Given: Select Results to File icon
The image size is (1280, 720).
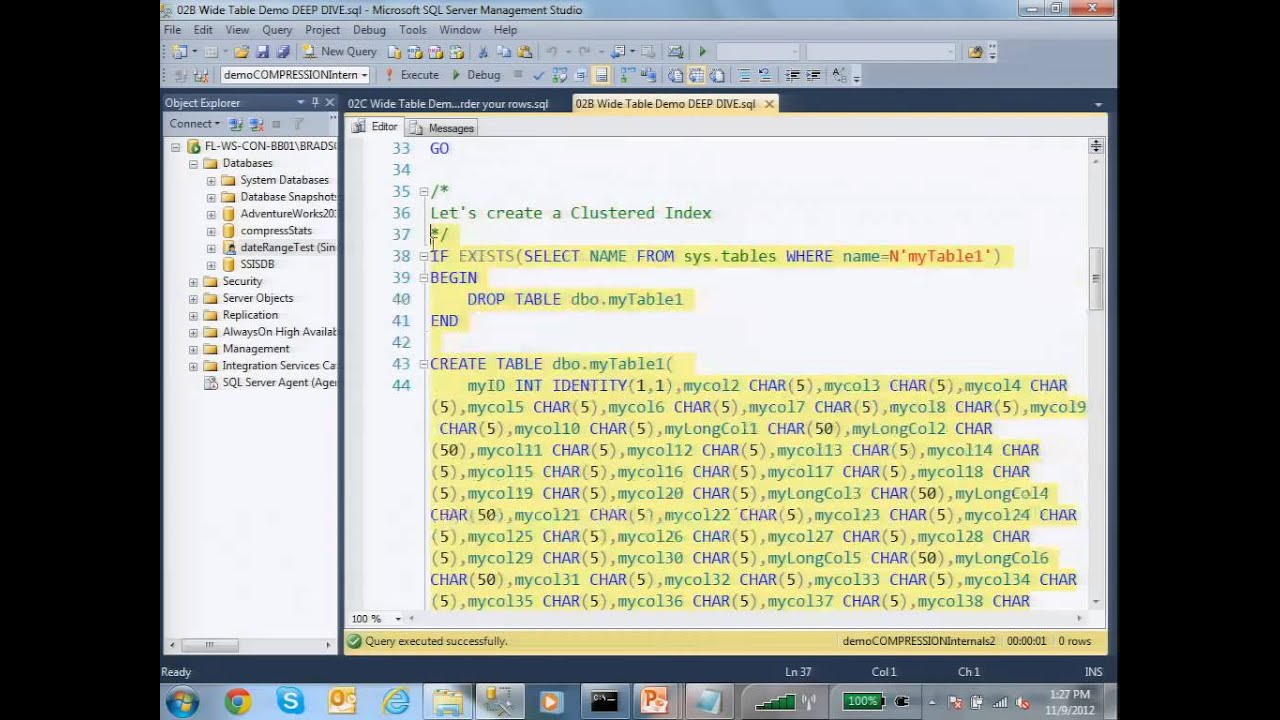Looking at the screenshot, I should [717, 75].
